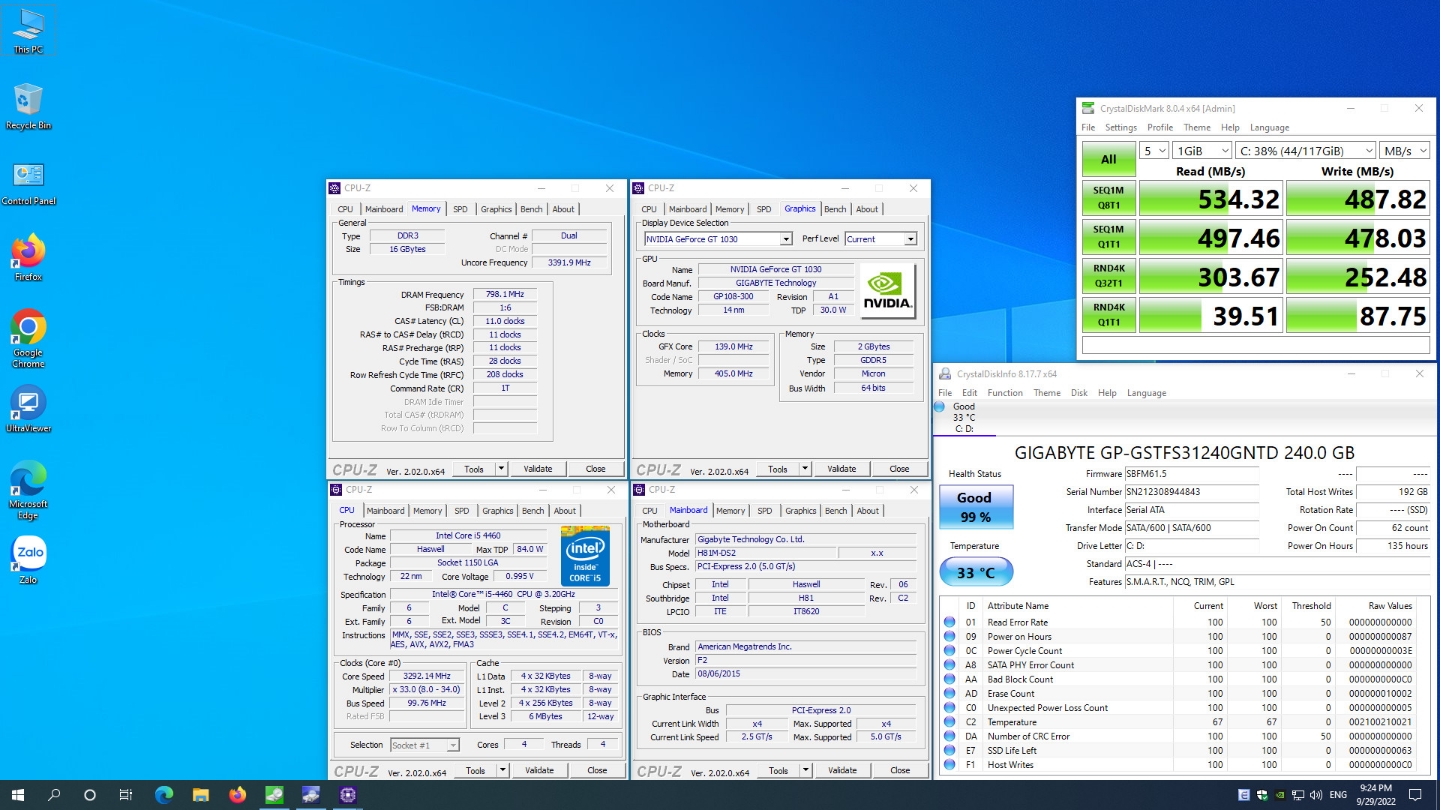Select the UltraViewer desktop shortcut
1440x810 pixels.
click(28, 410)
